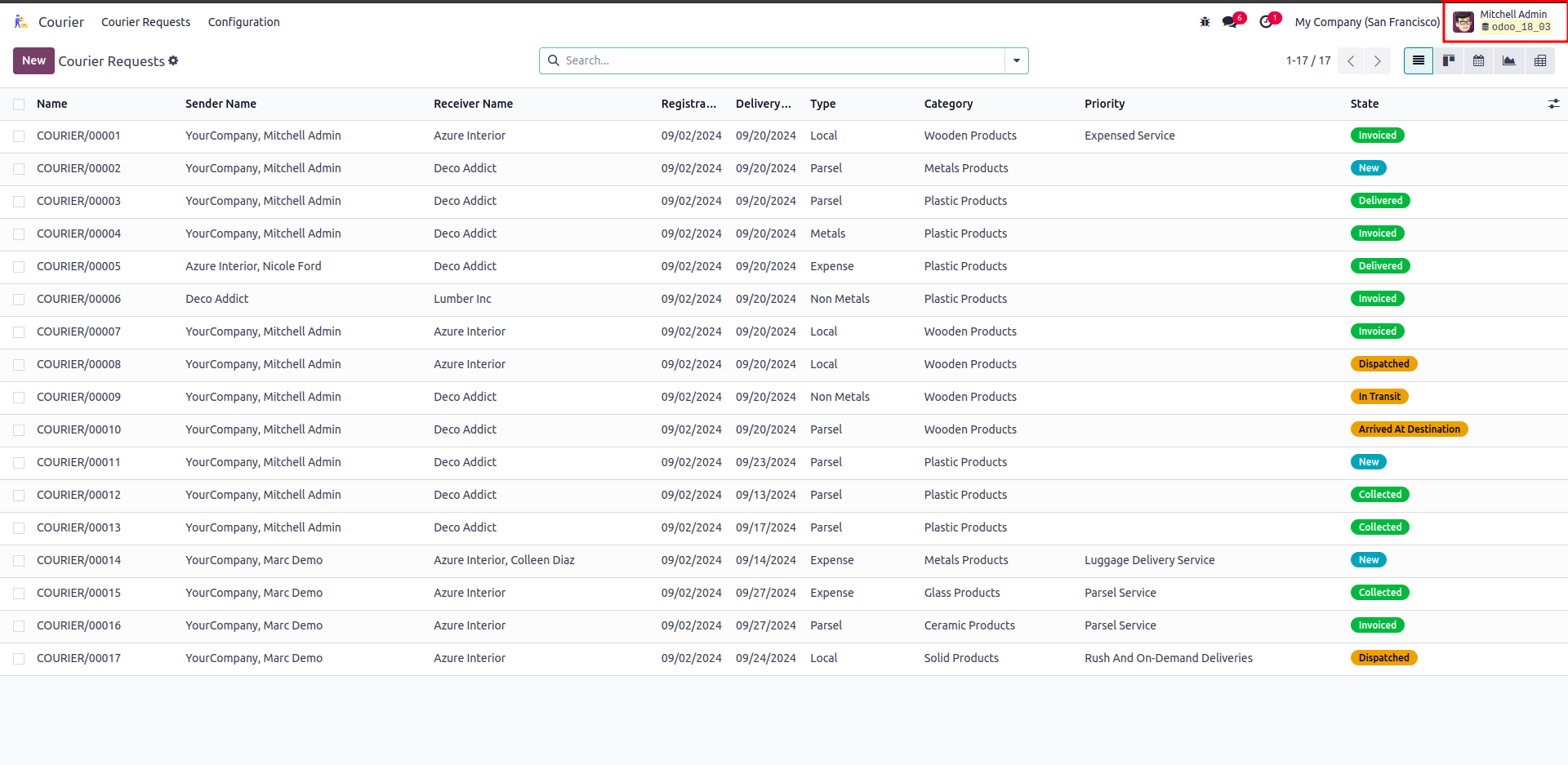Click Collected badge for COURIER/00015

[x=1379, y=593]
